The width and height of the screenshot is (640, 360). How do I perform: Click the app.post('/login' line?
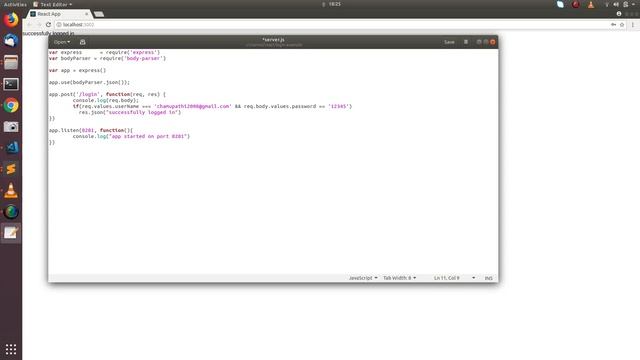point(107,94)
